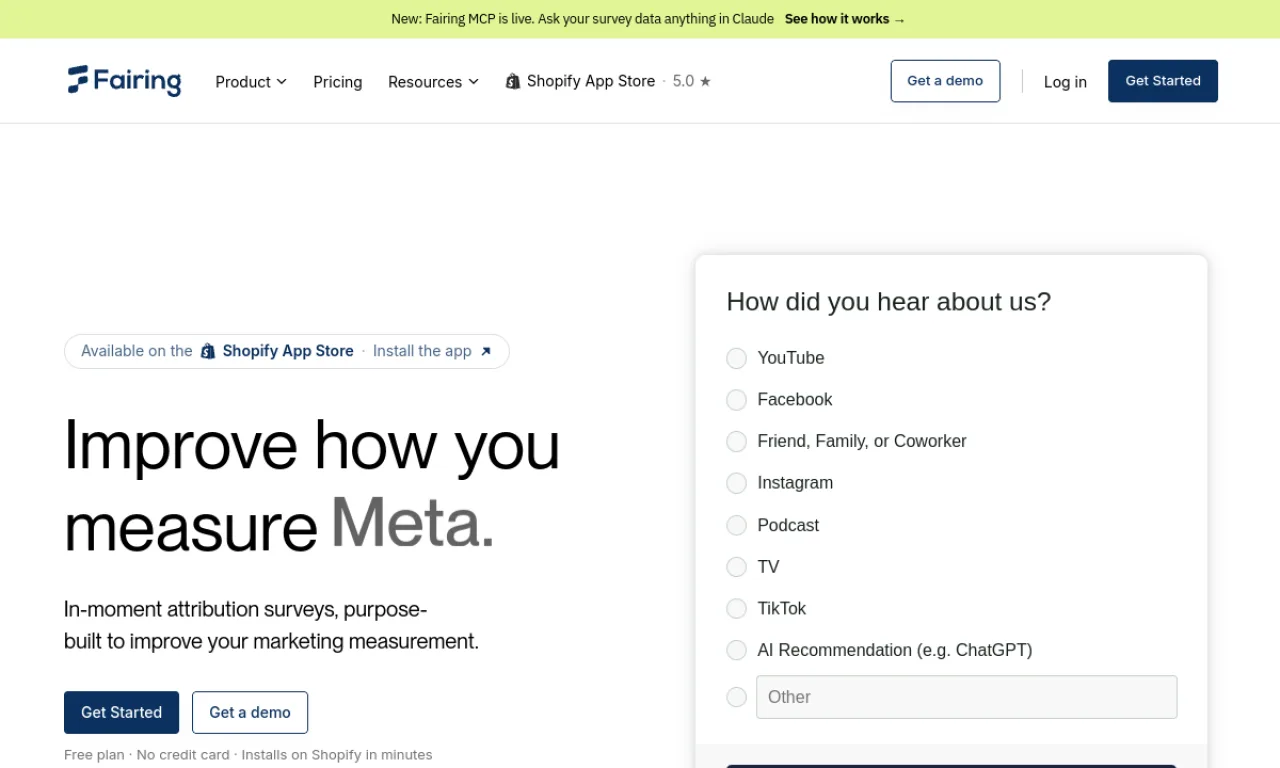The image size is (1280, 768).
Task: Click Log in
Action: (x=1065, y=82)
